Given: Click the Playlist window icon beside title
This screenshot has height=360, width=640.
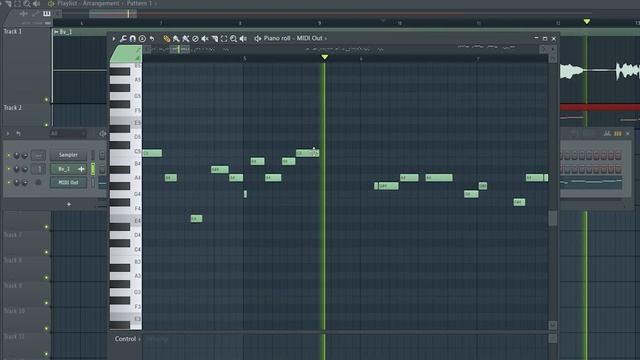Looking at the screenshot, I should pos(51,4).
